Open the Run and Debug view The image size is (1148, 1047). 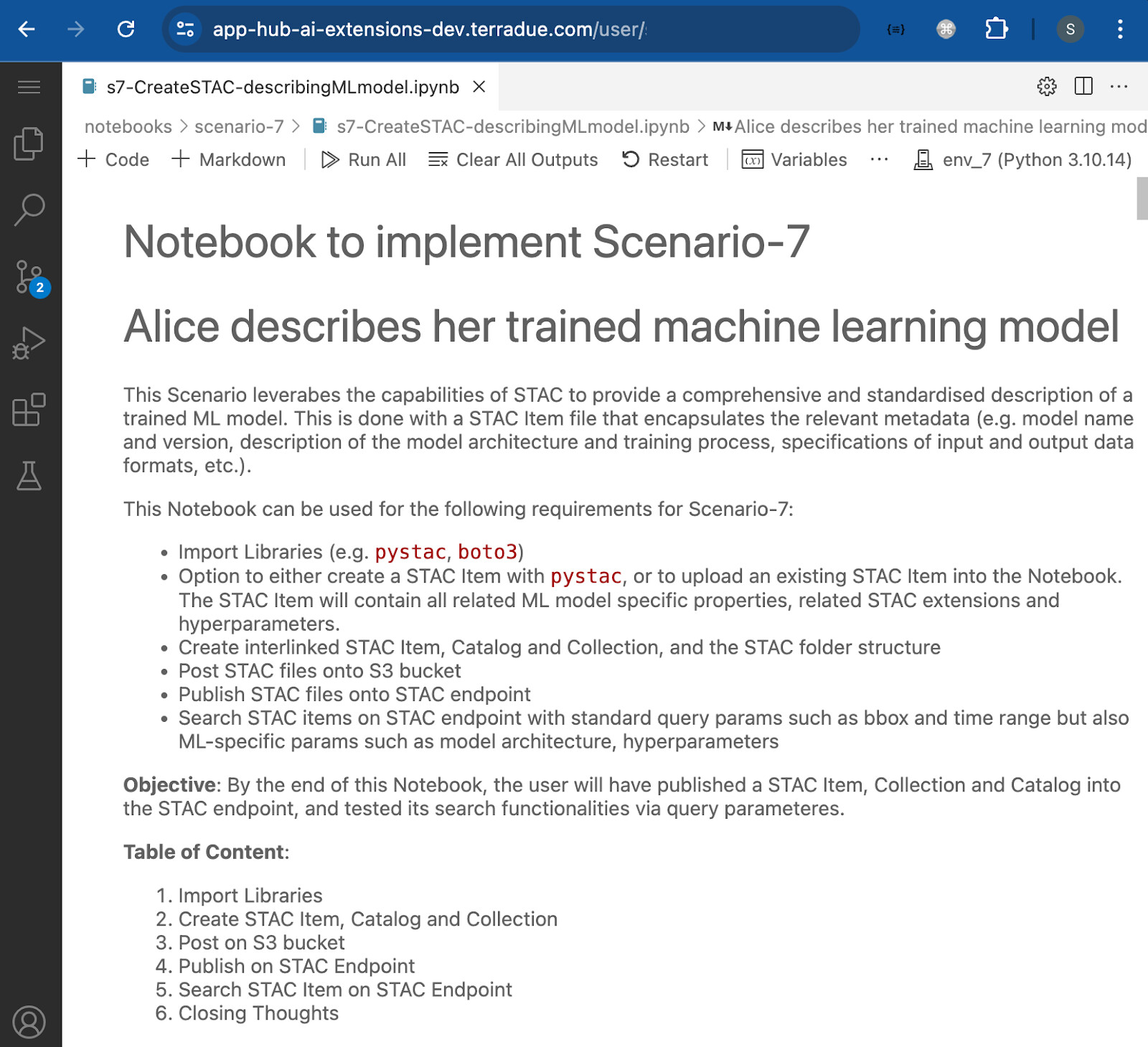pos(29,343)
